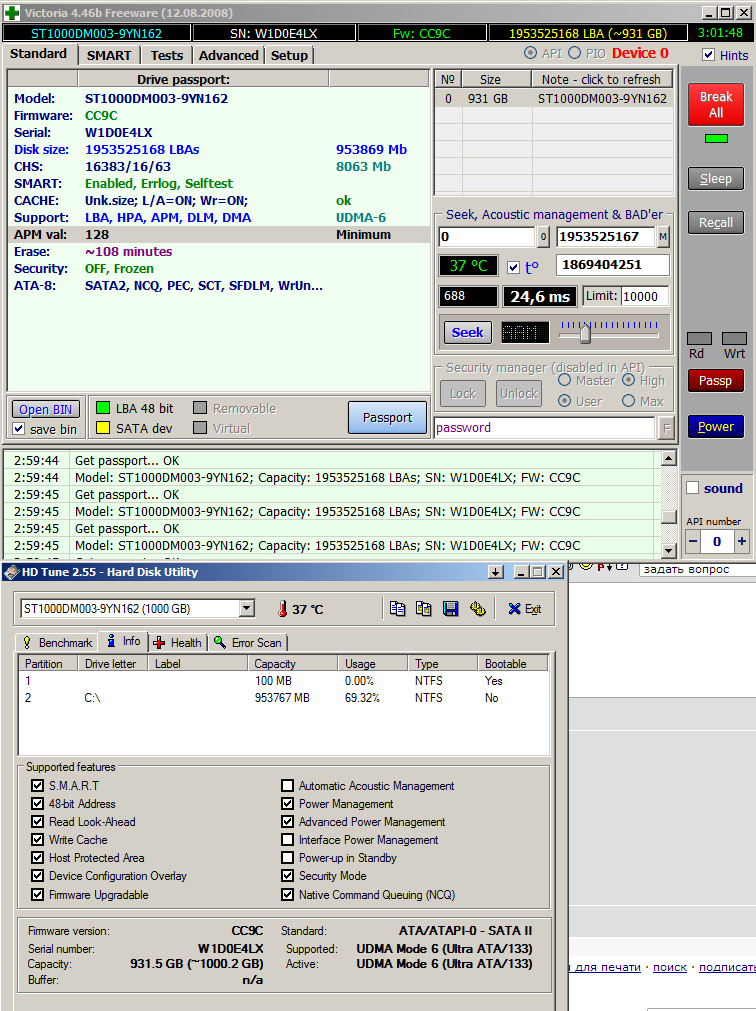756x1011 pixels.
Task: Toggle the Hints checkbox
Action: click(709, 55)
